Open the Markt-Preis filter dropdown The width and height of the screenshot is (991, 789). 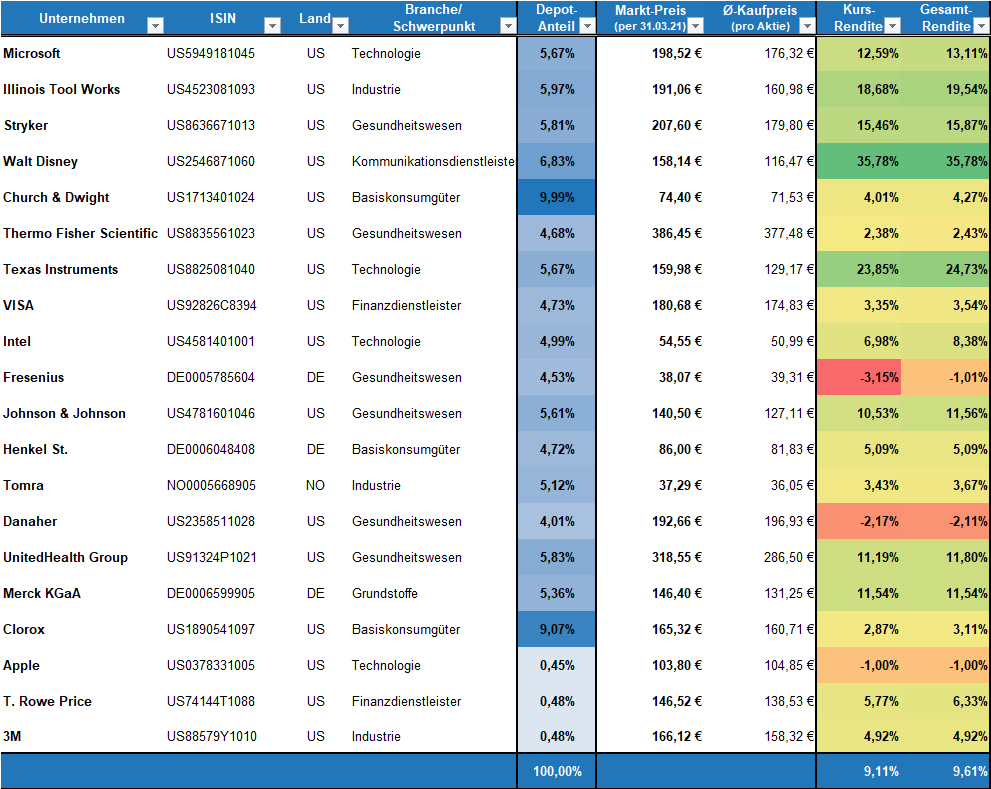[x=696, y=25]
